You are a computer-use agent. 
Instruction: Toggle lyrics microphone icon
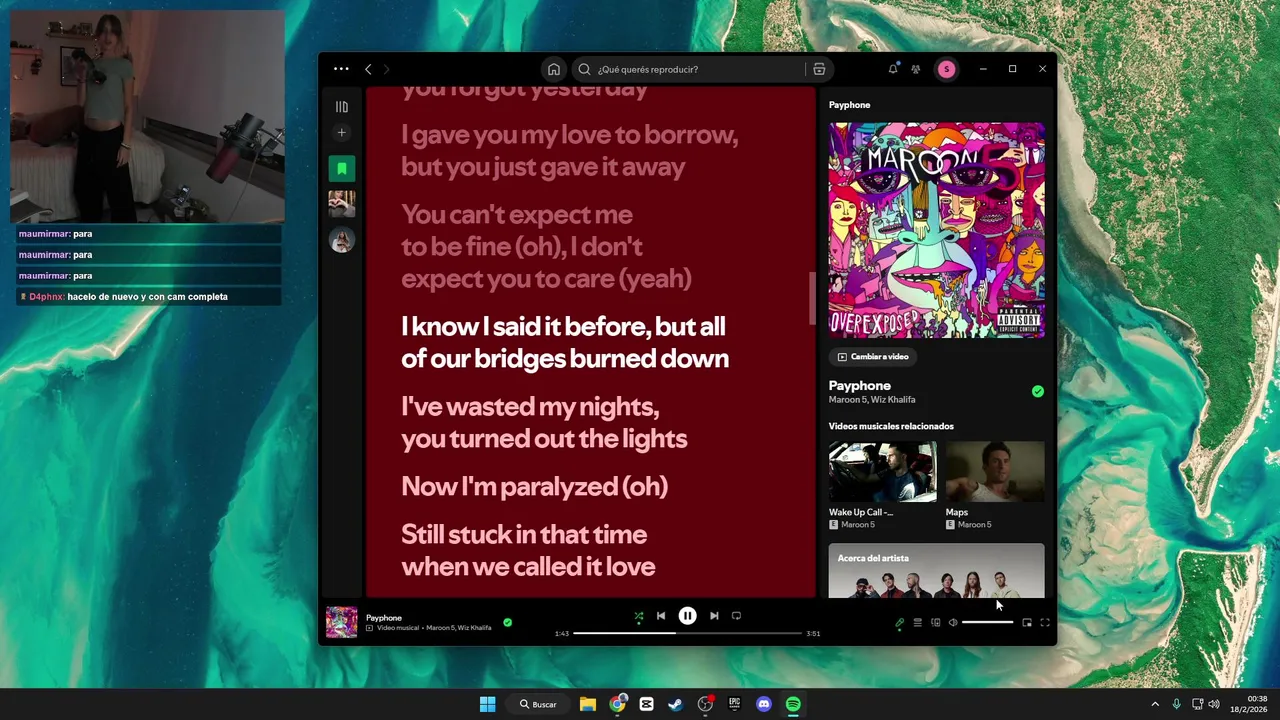pos(899,622)
